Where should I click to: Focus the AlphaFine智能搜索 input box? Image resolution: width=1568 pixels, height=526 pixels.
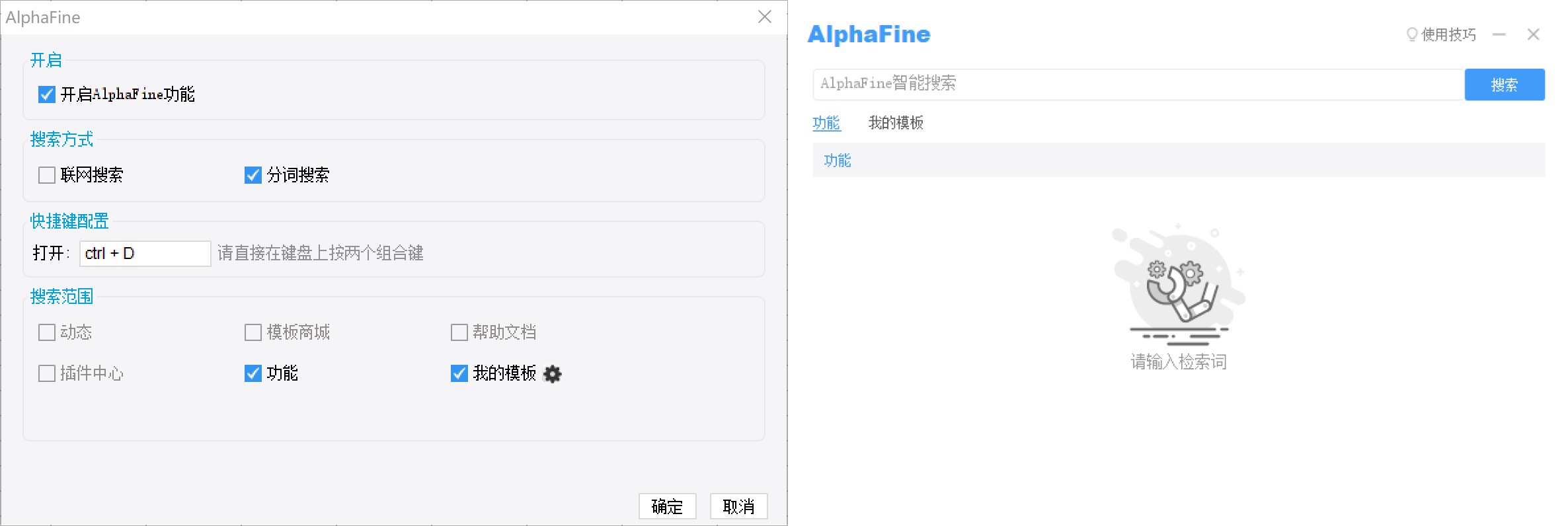tap(1137, 85)
